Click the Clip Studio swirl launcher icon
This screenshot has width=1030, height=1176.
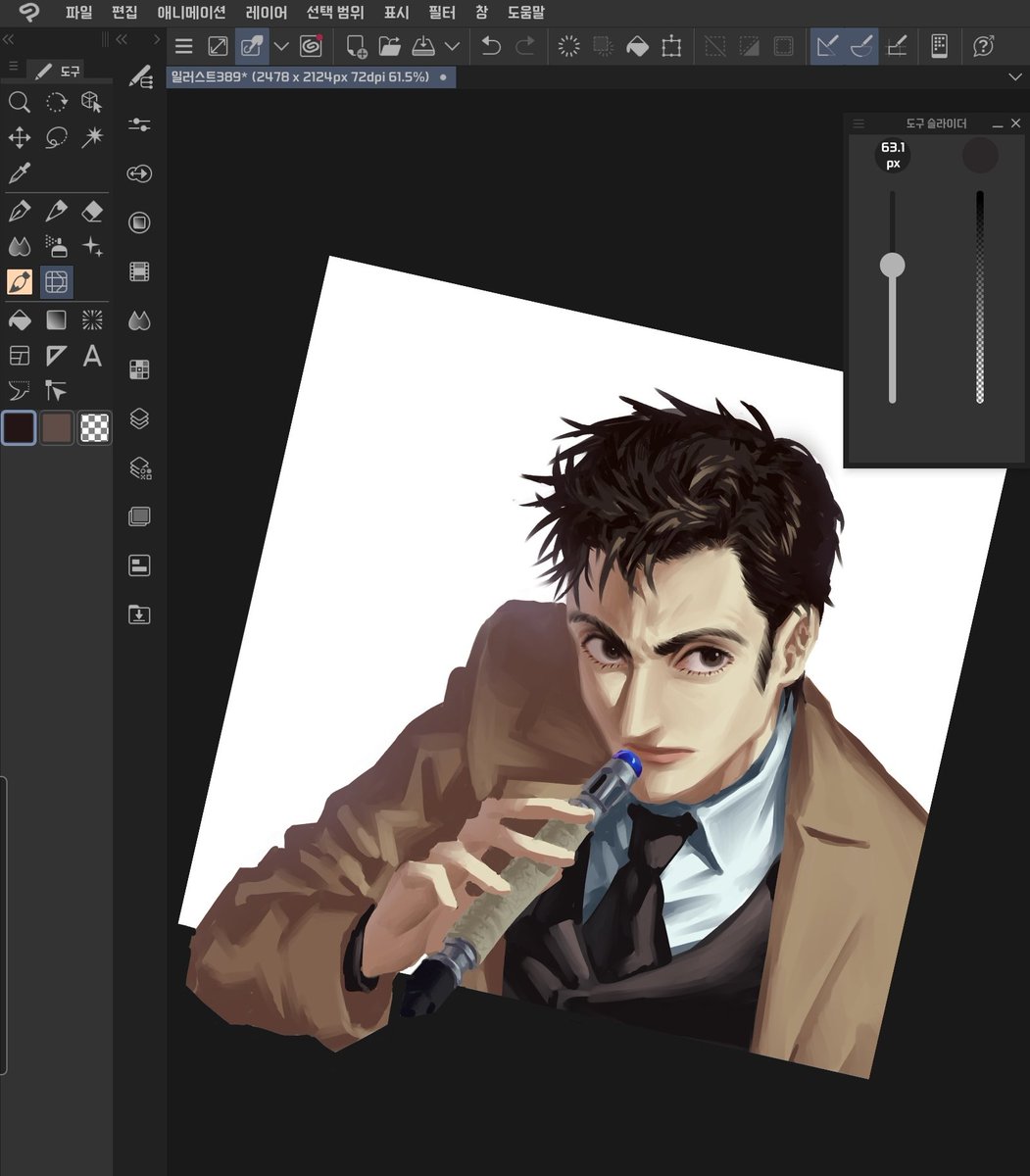click(311, 46)
